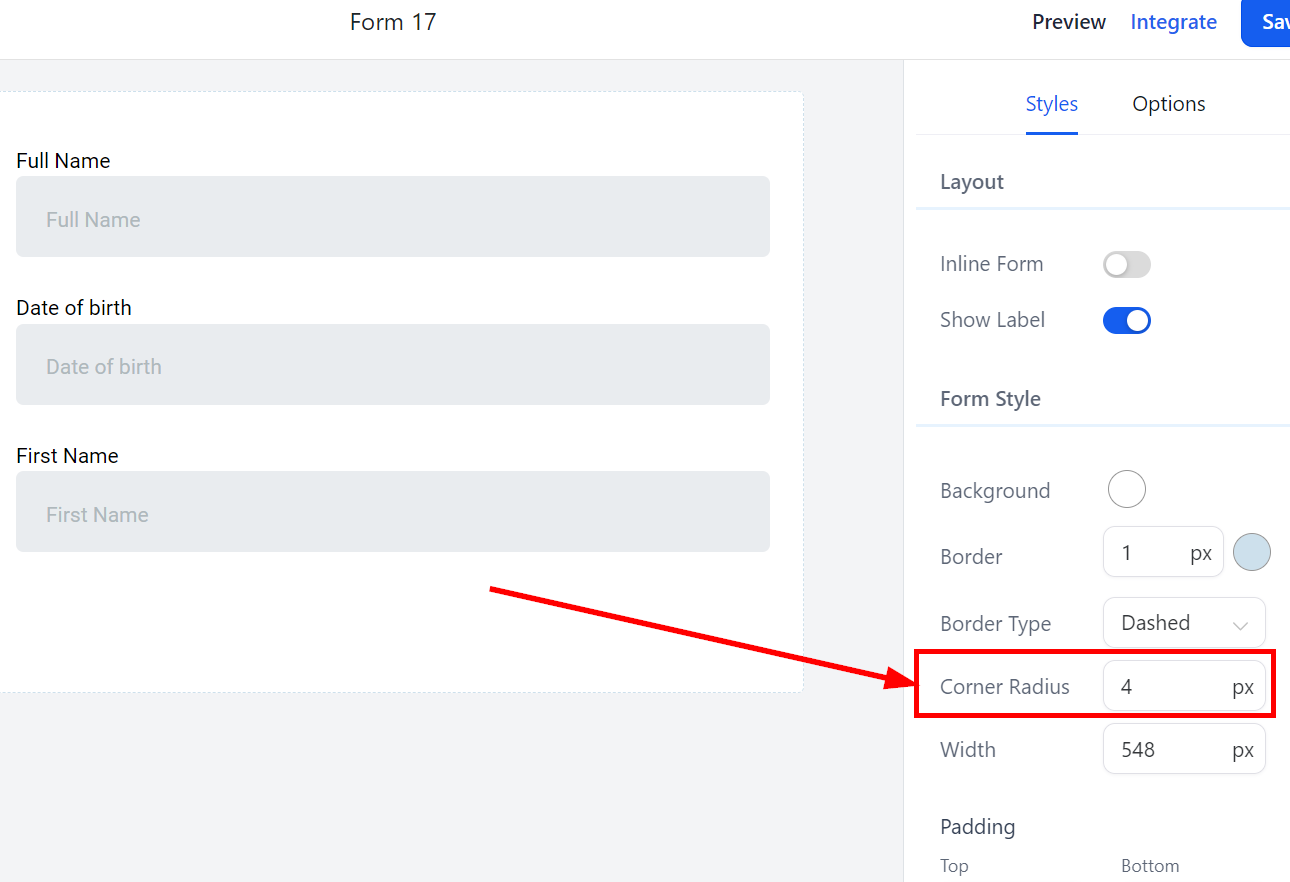Switch to the Styles tab

pyautogui.click(x=1051, y=104)
